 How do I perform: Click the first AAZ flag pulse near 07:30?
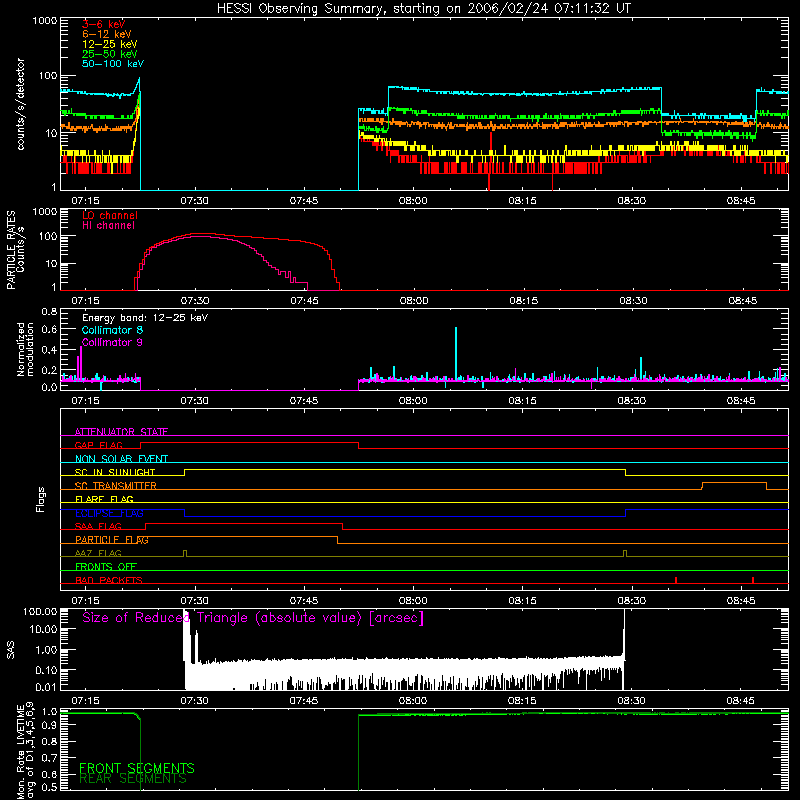coord(185,553)
